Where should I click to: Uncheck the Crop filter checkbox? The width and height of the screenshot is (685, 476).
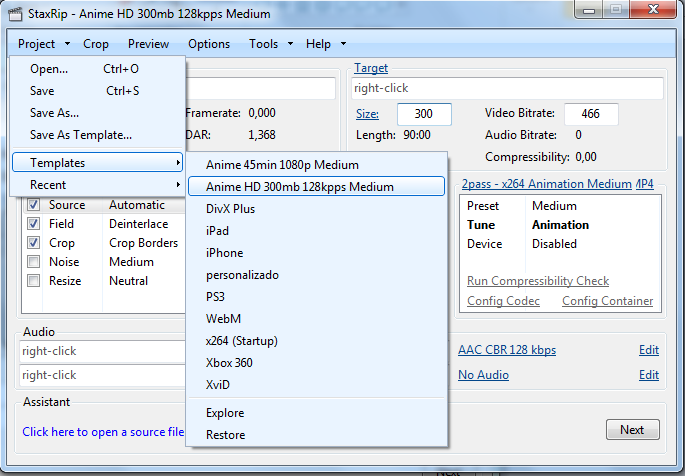[33, 243]
